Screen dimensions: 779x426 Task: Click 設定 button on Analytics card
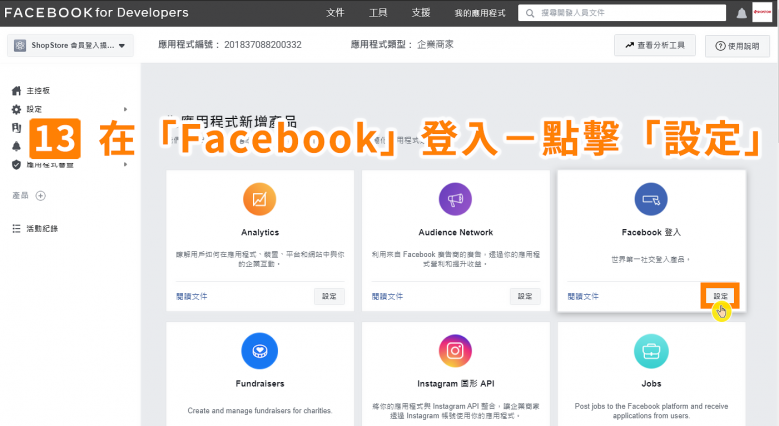pyautogui.click(x=329, y=296)
